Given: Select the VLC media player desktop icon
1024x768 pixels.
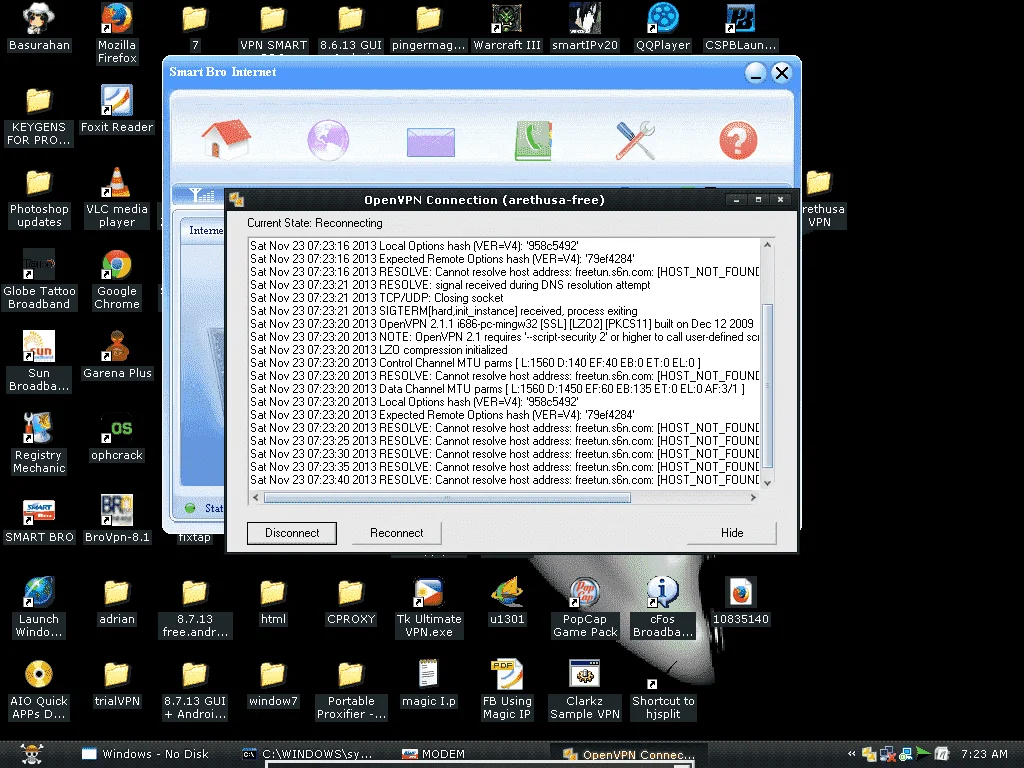Looking at the screenshot, I should click(x=117, y=197).
